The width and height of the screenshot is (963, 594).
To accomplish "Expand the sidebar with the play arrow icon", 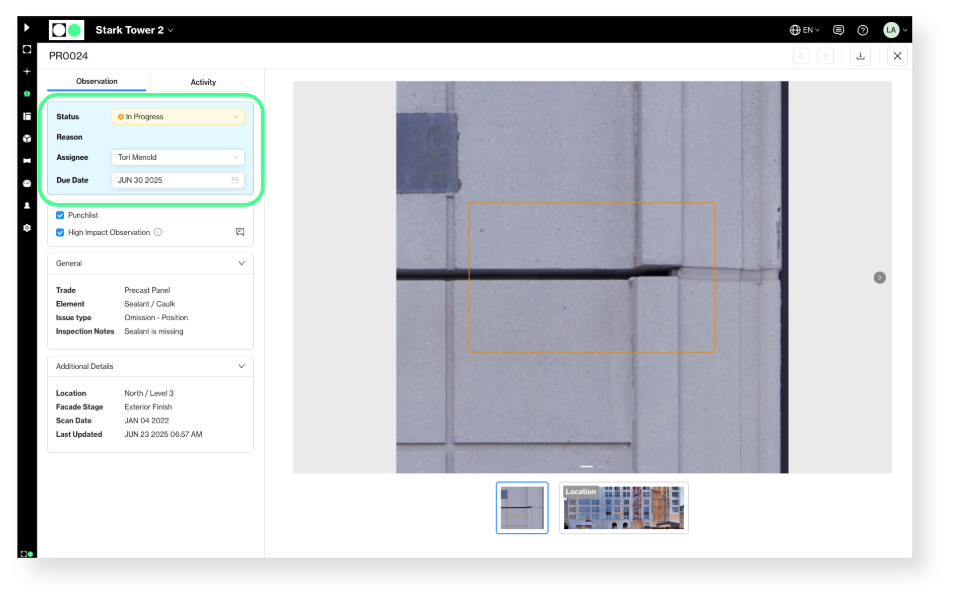I will (26, 28).
